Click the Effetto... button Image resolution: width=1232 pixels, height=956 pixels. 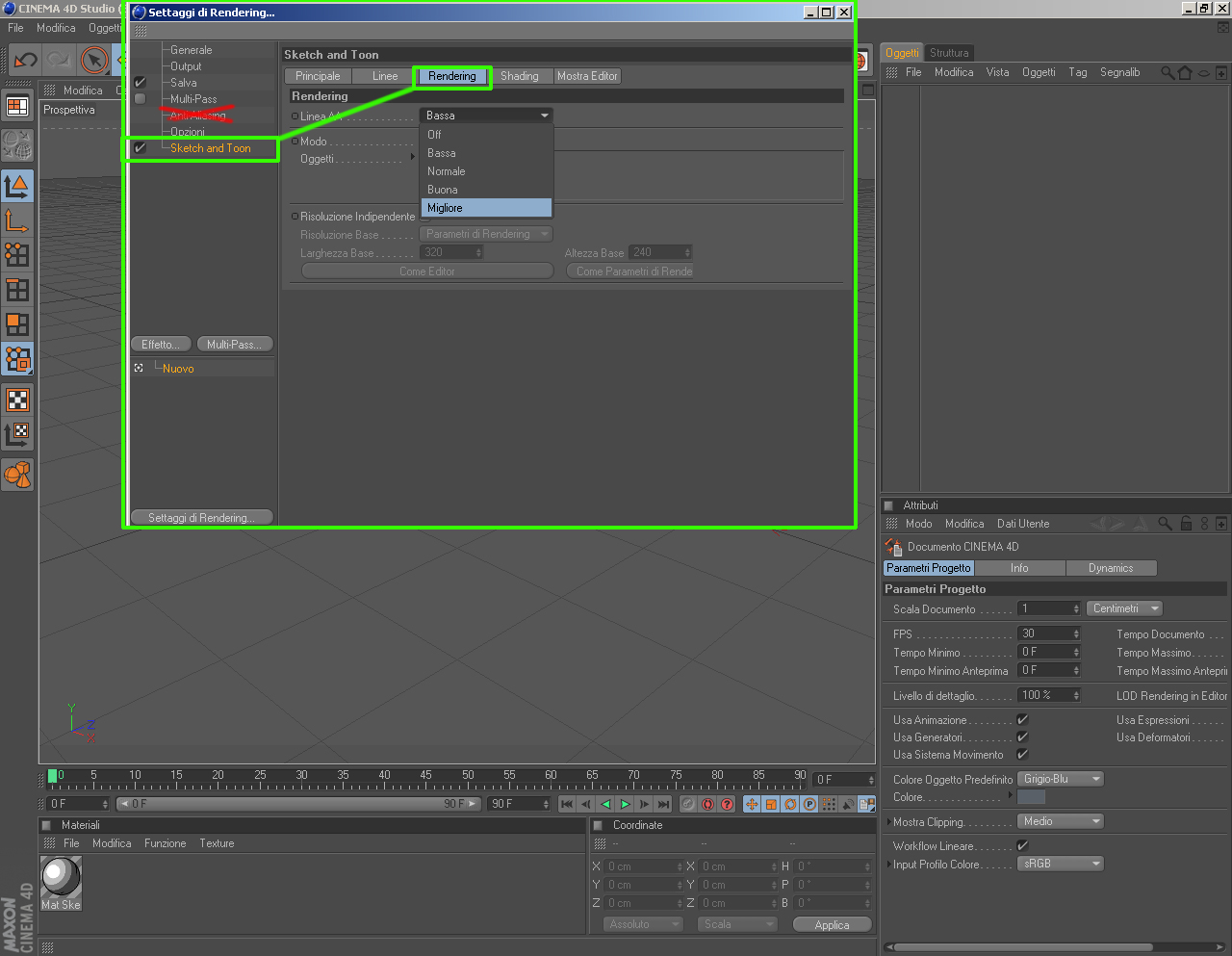[161, 345]
